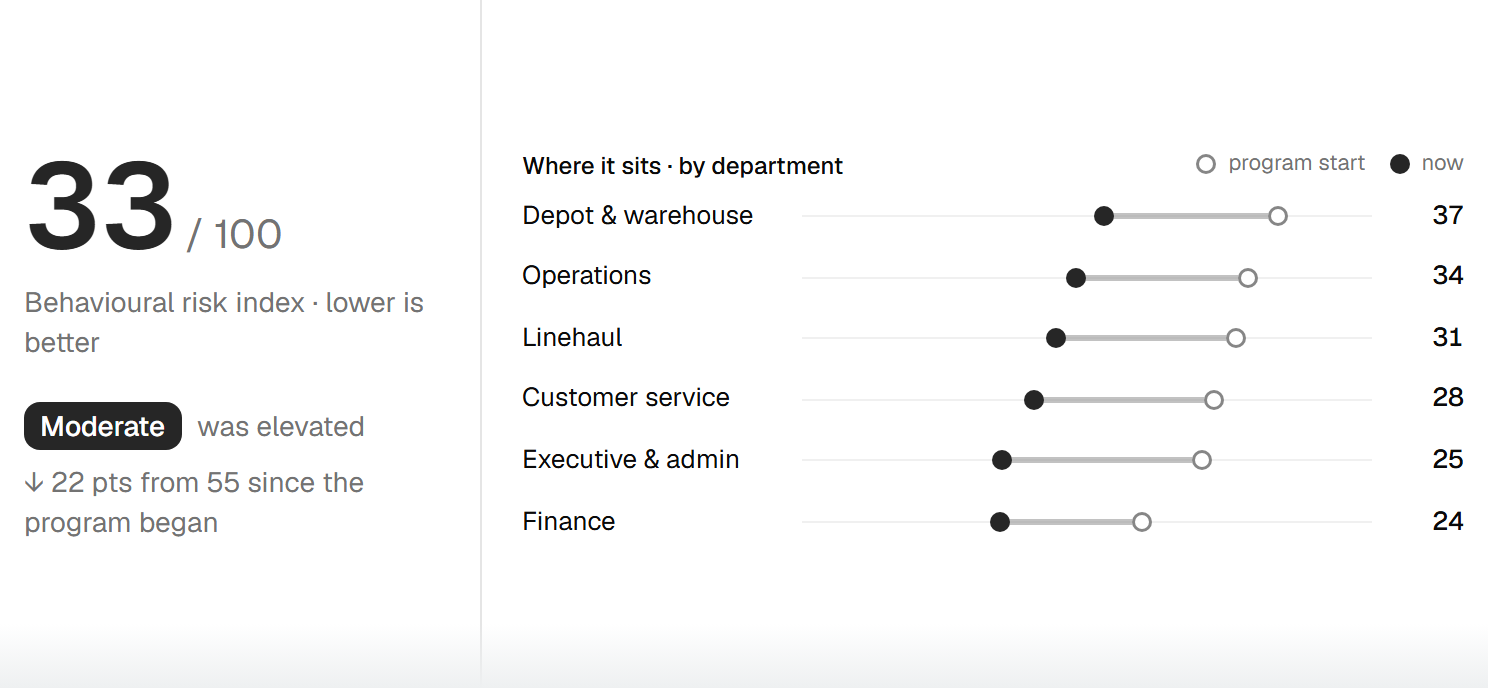Click Executive & admin's filled 'now' marker
Screen dimensions: 1488x688
1002,460
